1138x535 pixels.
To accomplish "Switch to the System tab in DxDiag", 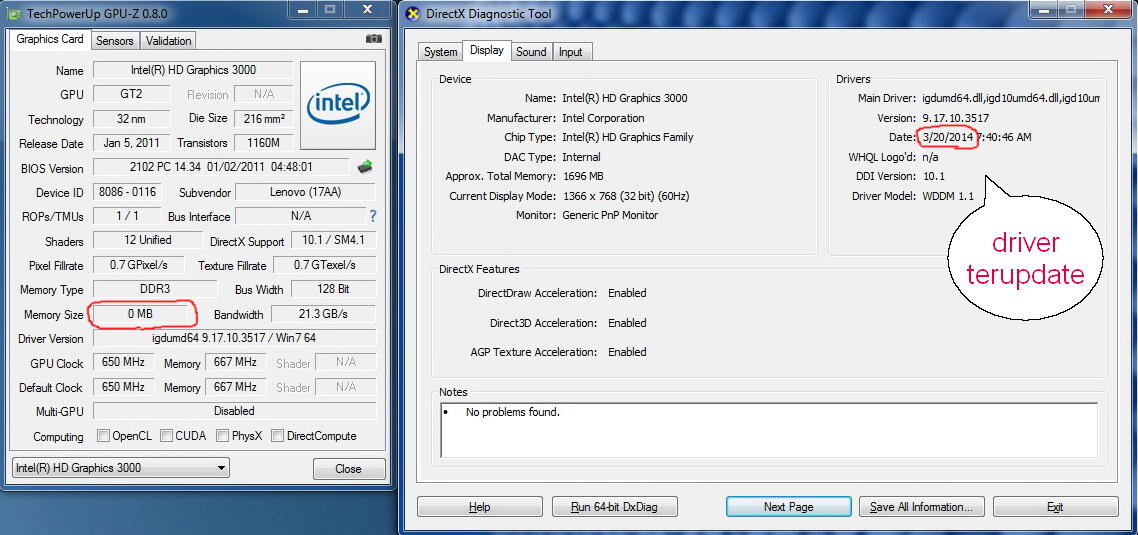I will (441, 52).
